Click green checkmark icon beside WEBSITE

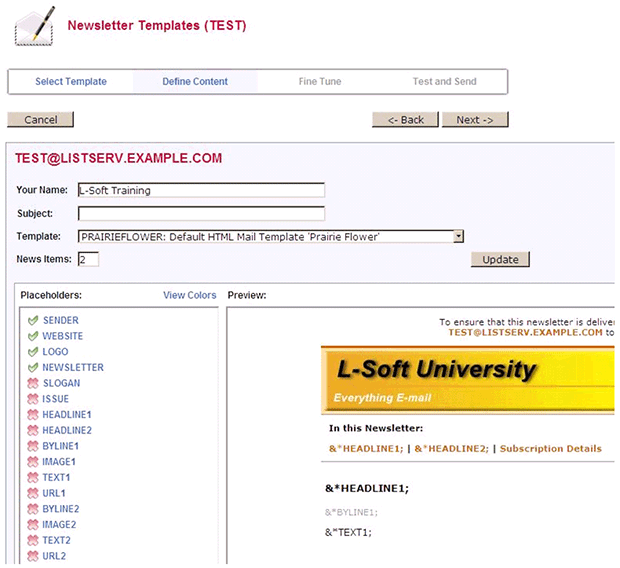(33, 336)
